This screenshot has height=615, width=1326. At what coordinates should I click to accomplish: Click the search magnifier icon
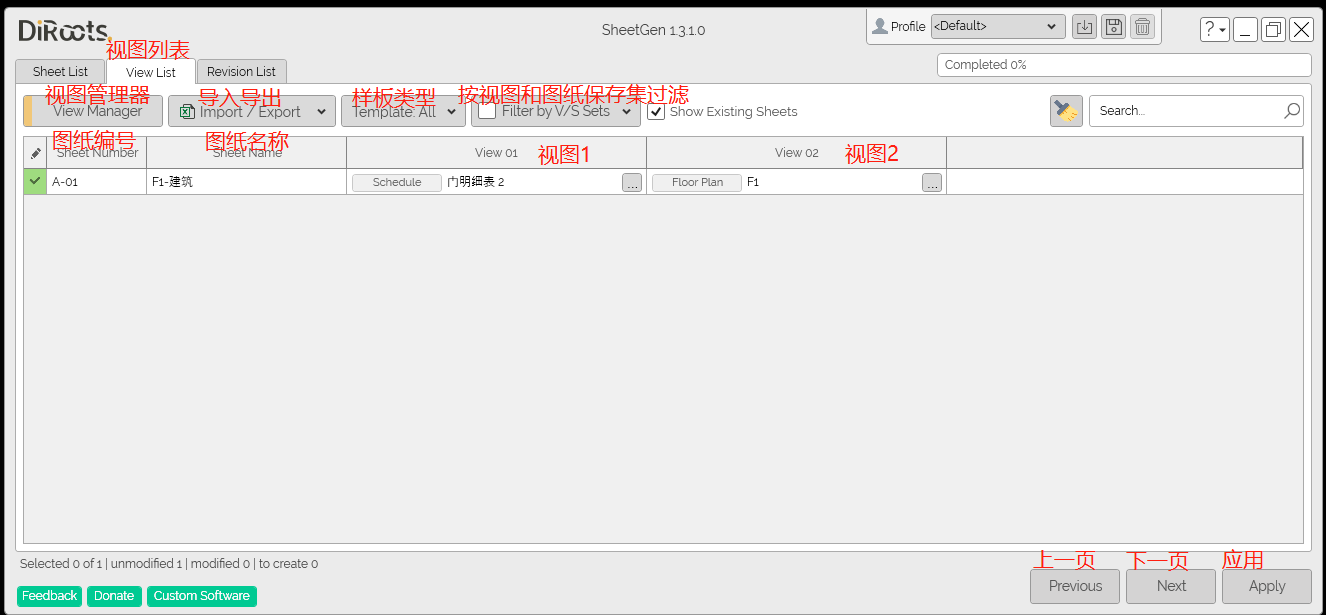[1292, 111]
